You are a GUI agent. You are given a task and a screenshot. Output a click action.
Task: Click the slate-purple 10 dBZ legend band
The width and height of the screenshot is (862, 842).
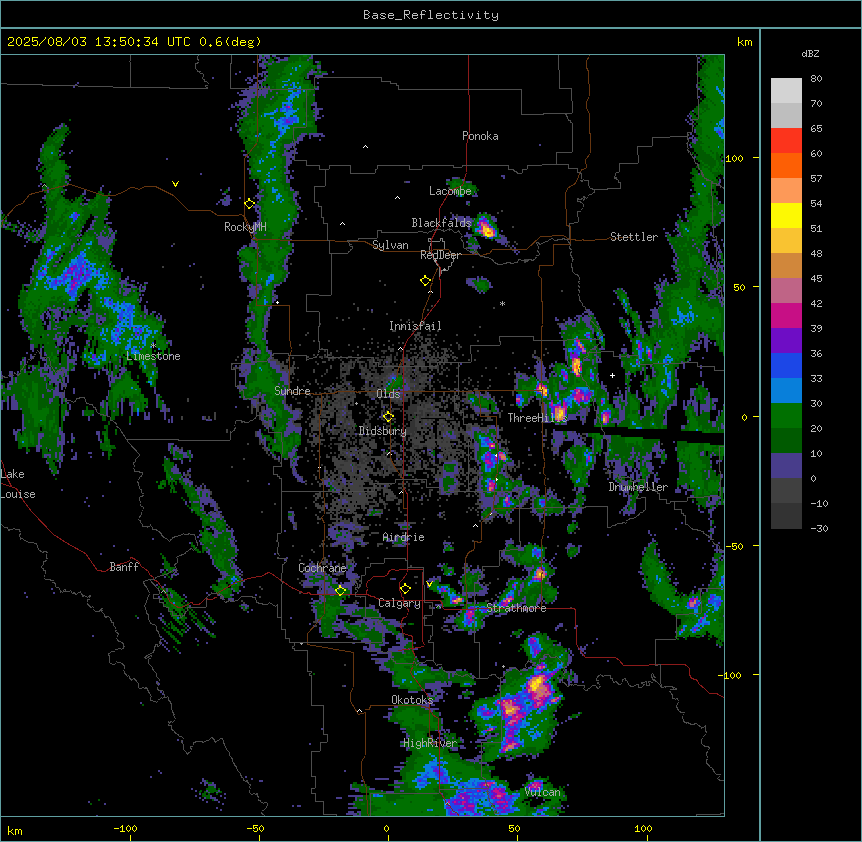786,466
